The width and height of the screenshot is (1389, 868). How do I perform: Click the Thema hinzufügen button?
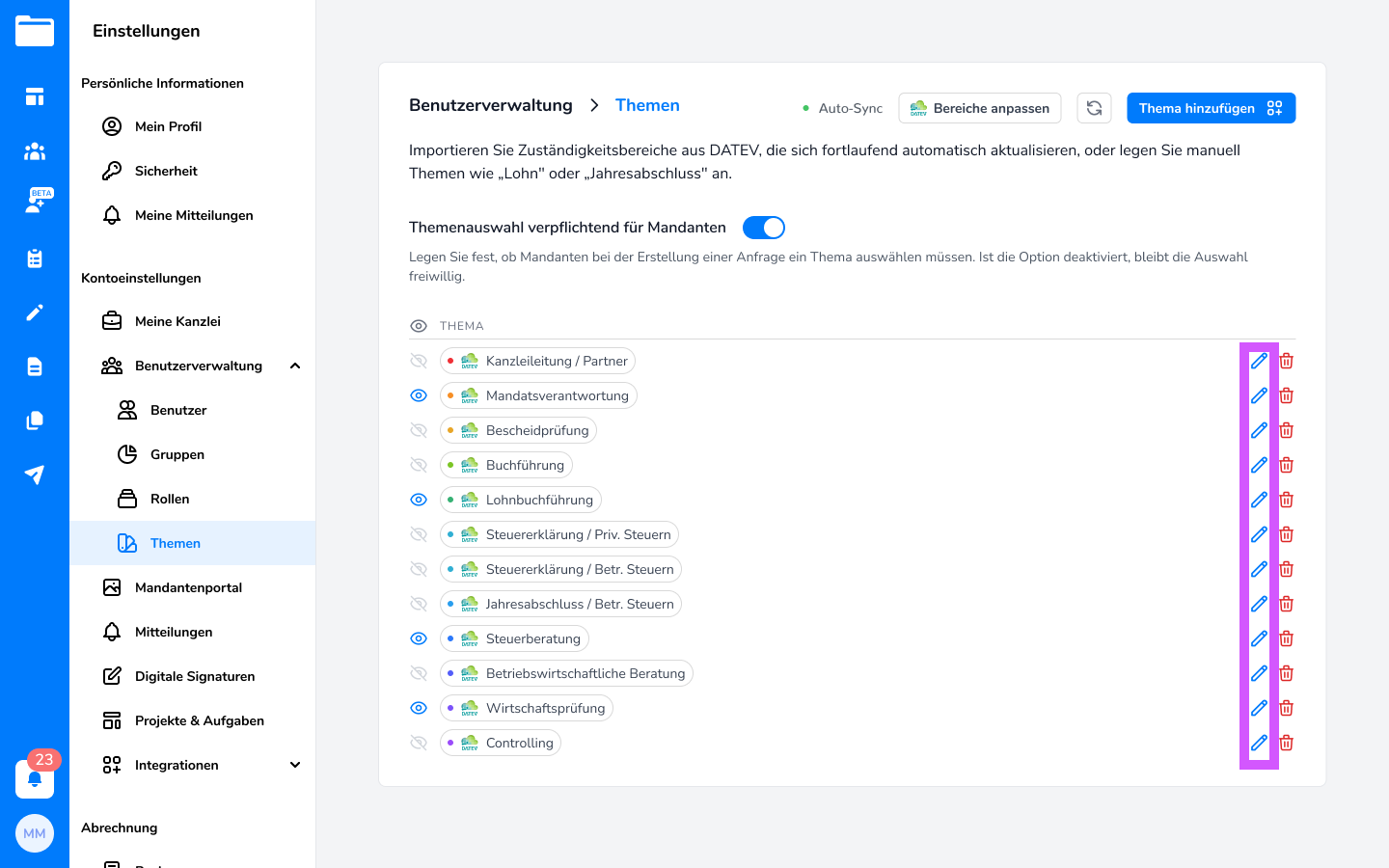1211,108
